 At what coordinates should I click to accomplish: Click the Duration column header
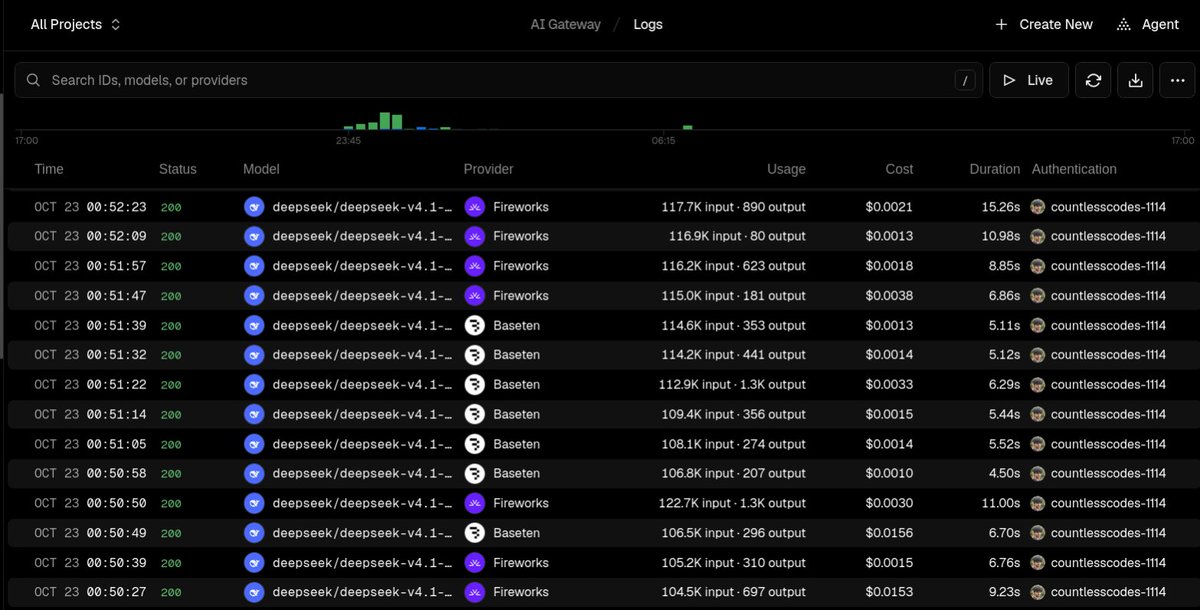(x=995, y=169)
